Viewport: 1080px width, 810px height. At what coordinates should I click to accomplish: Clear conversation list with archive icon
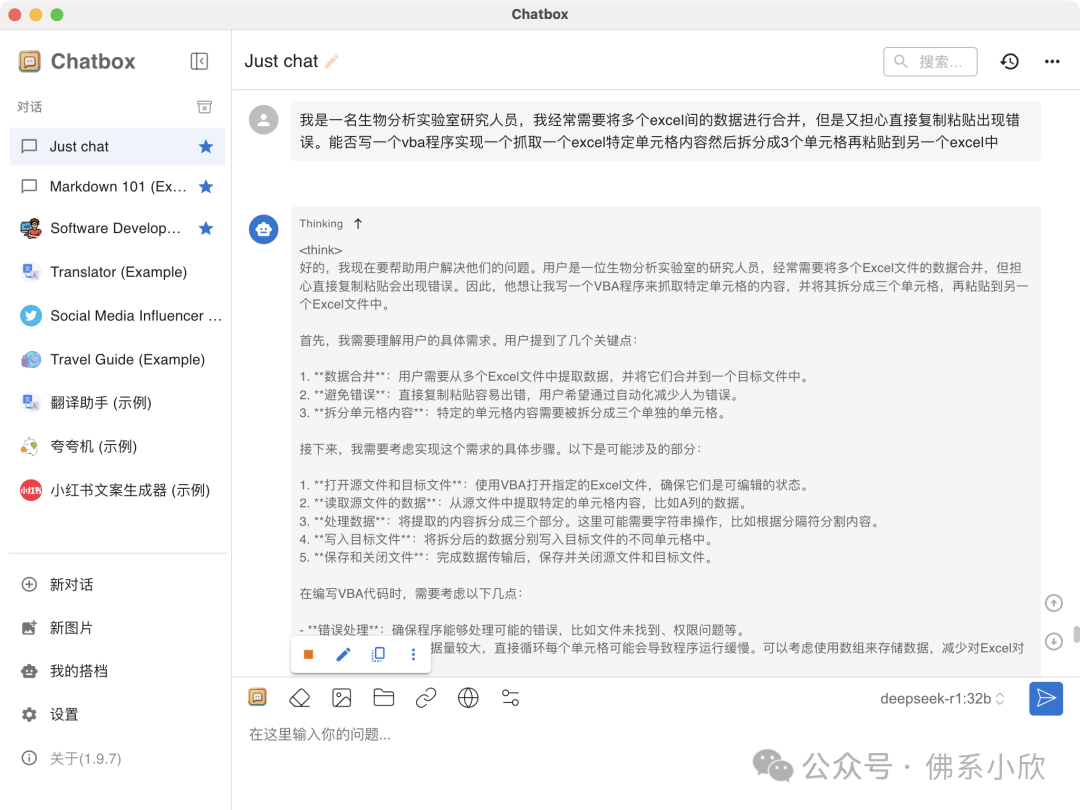205,107
